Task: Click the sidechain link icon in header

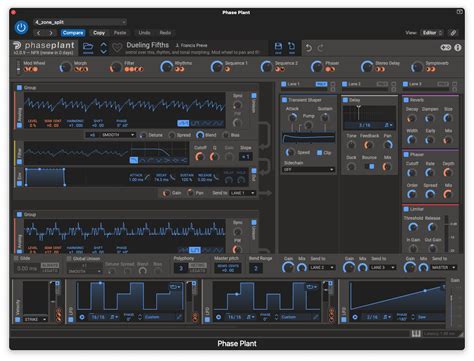Action: click(x=453, y=33)
